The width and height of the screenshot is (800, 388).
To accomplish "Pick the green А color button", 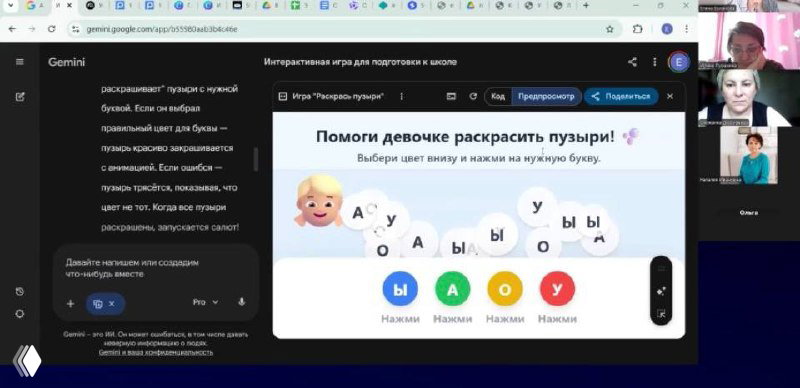I will (x=453, y=289).
